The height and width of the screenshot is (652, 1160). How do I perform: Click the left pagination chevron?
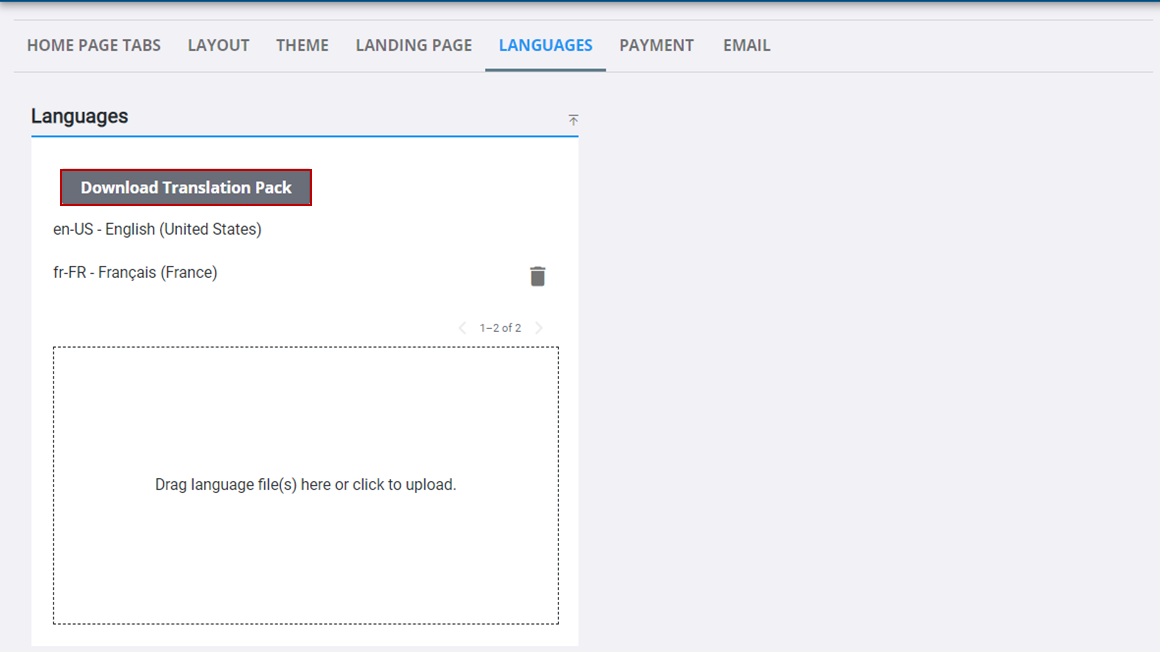(x=462, y=327)
